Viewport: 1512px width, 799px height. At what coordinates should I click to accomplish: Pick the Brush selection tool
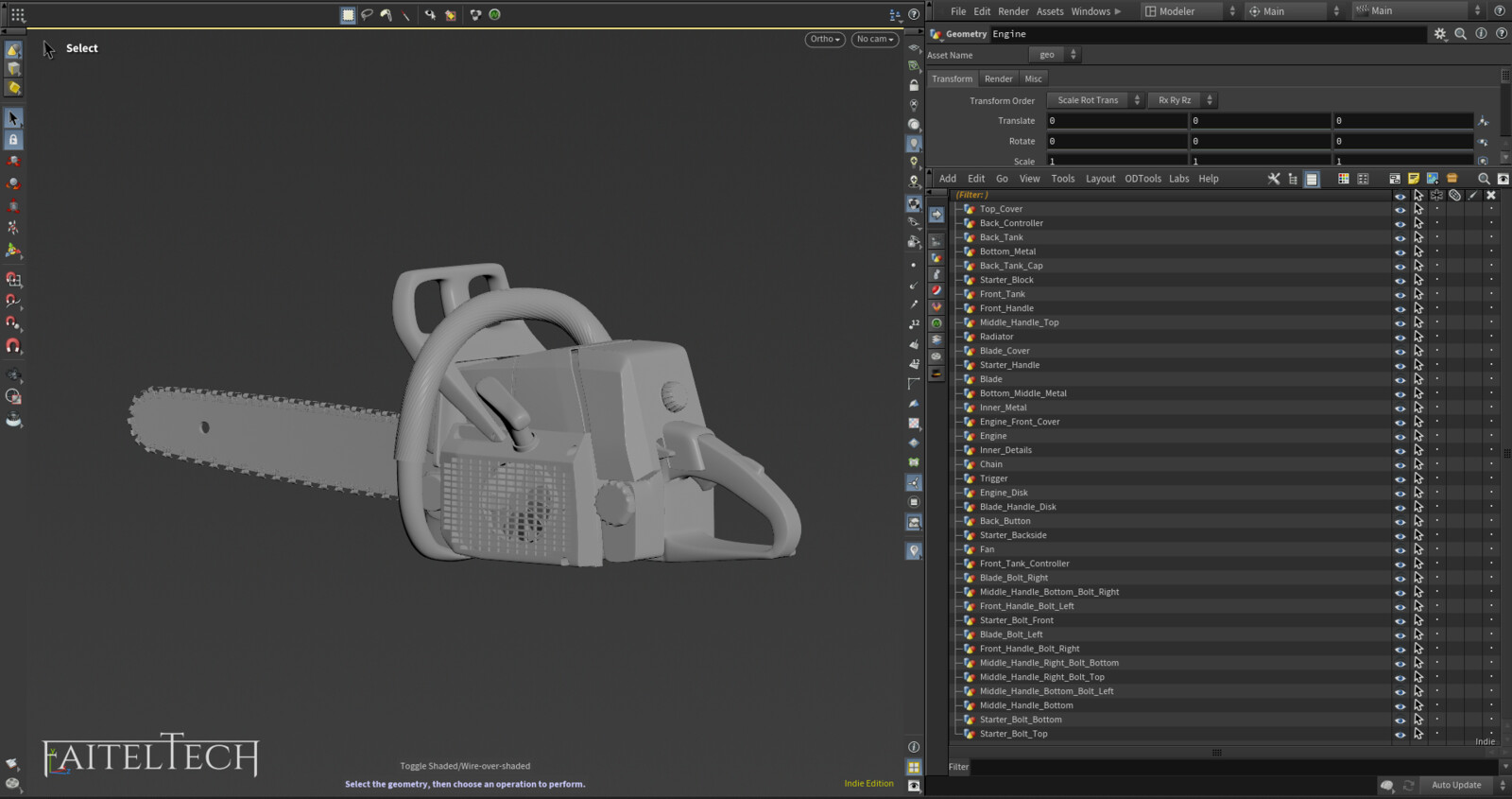387,14
